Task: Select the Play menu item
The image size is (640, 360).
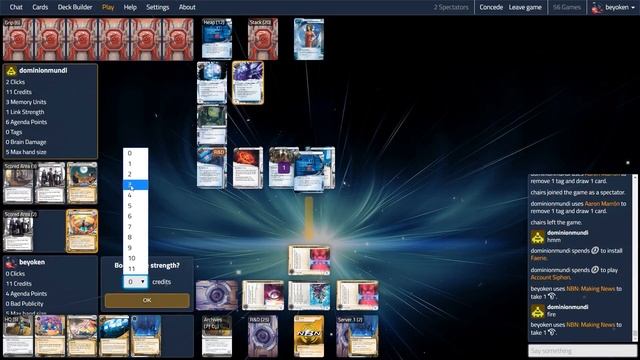Action: pyautogui.click(x=108, y=7)
